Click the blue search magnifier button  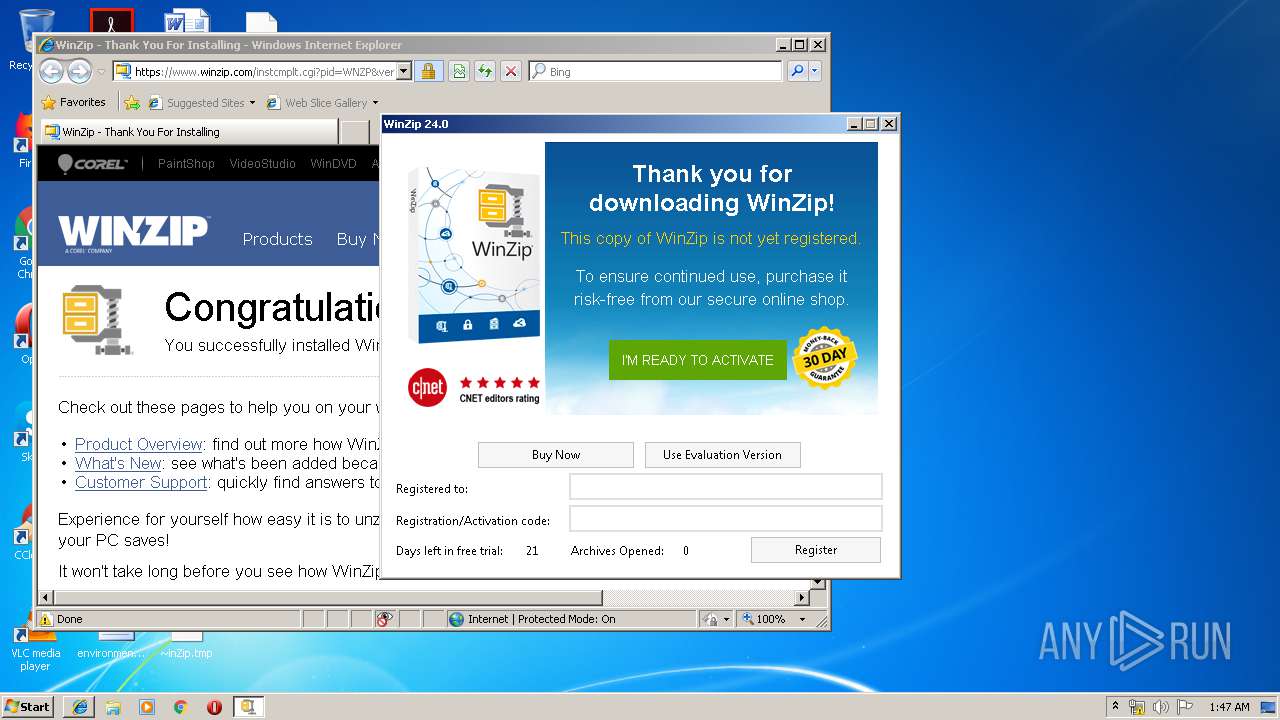pyautogui.click(x=797, y=71)
